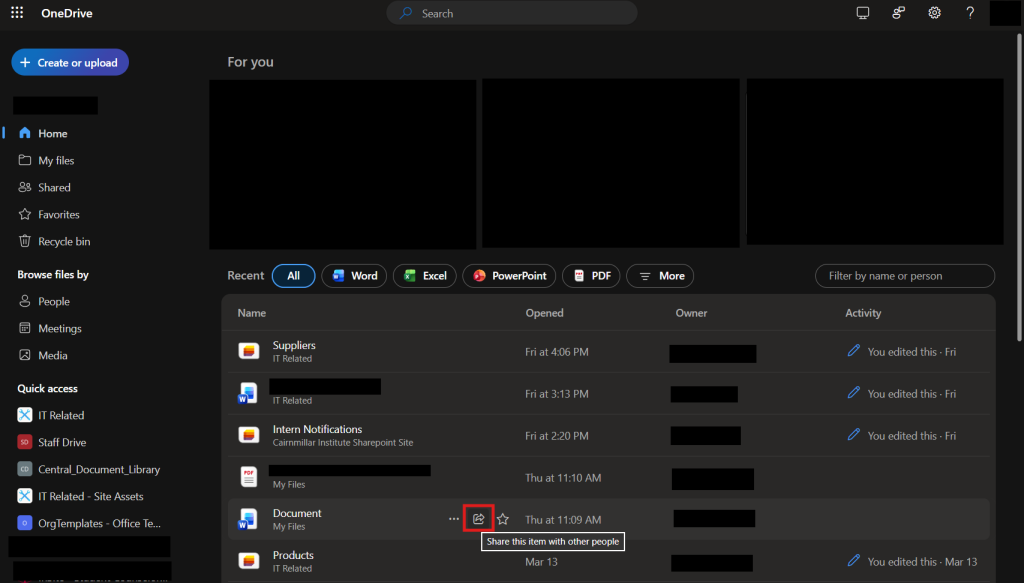The height and width of the screenshot is (583, 1024).
Task: Click Create or upload button
Action: coord(70,63)
